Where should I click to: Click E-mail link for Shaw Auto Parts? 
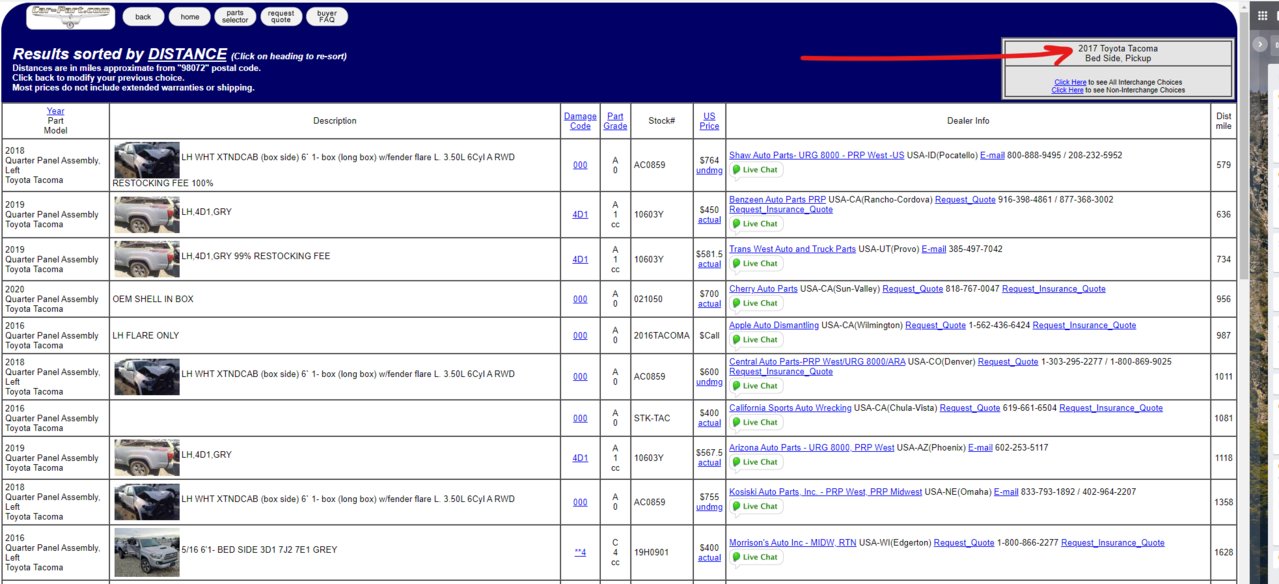[x=992, y=156]
